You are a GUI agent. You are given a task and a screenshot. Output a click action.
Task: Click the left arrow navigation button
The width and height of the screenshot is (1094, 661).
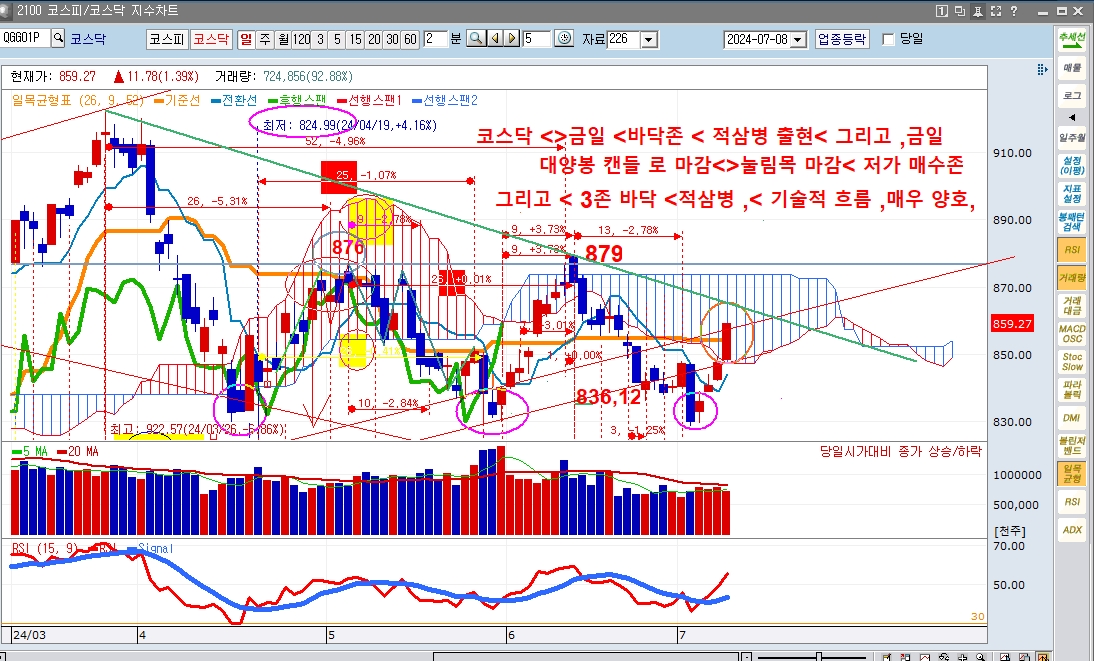(x=495, y=39)
